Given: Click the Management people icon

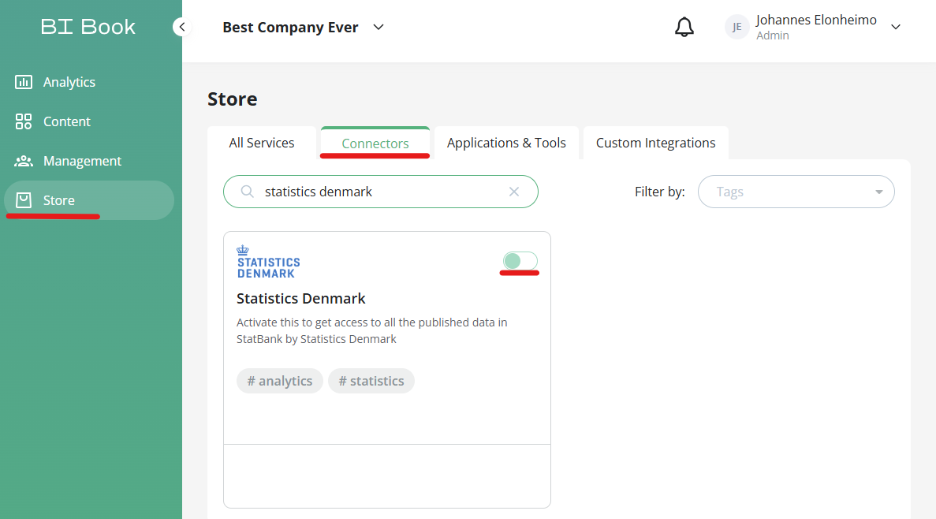Looking at the screenshot, I should pyautogui.click(x=23, y=161).
